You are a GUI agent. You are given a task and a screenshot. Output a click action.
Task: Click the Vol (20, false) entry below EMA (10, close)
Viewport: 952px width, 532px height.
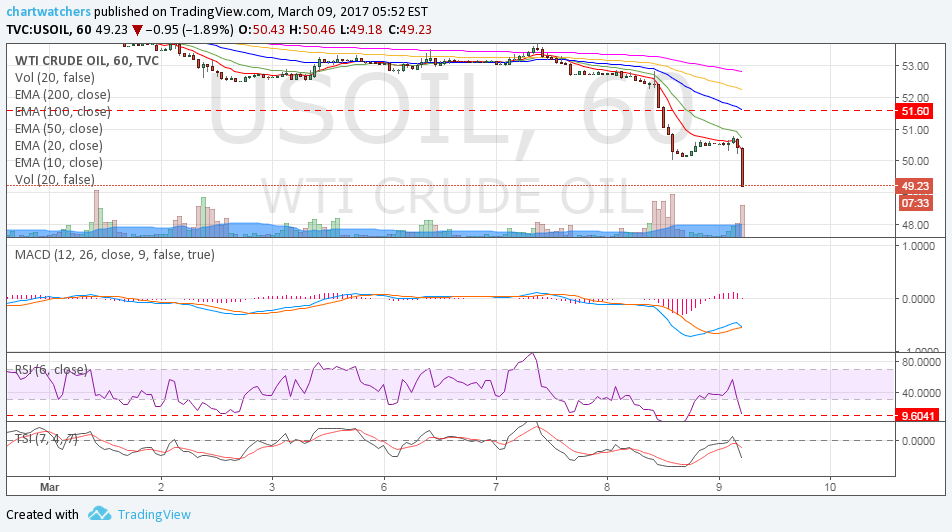coord(55,179)
